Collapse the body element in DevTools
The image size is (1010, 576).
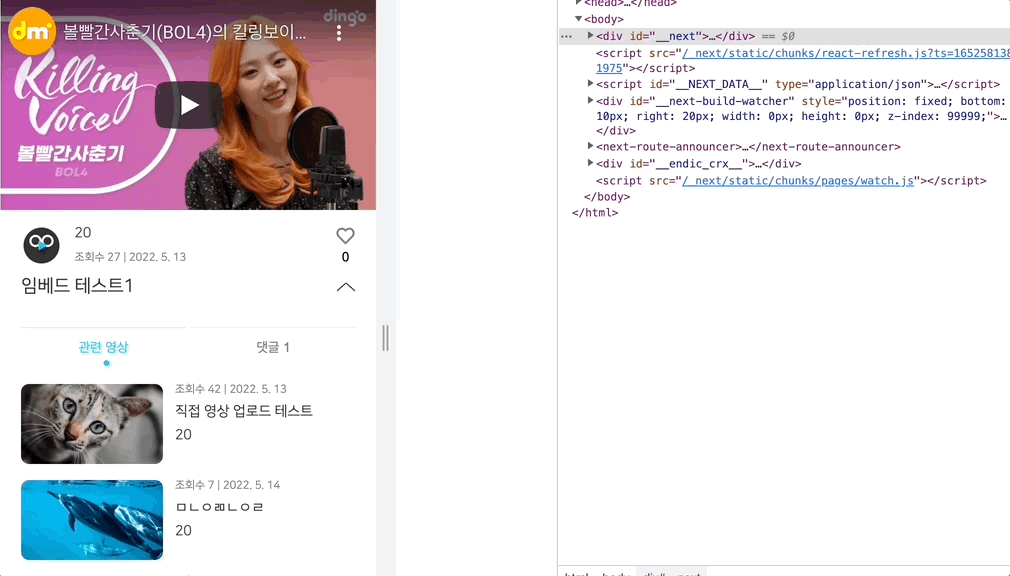(x=578, y=19)
